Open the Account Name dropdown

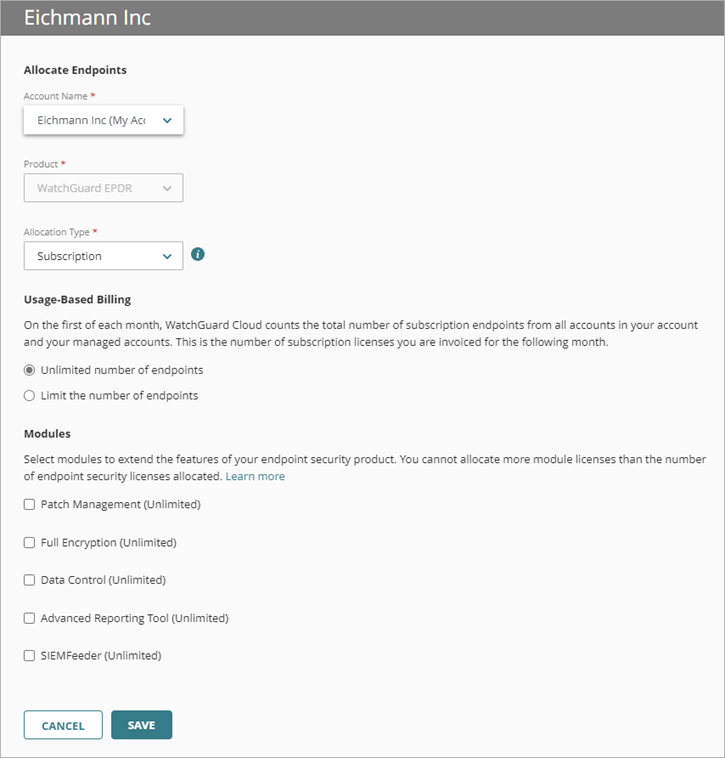104,120
